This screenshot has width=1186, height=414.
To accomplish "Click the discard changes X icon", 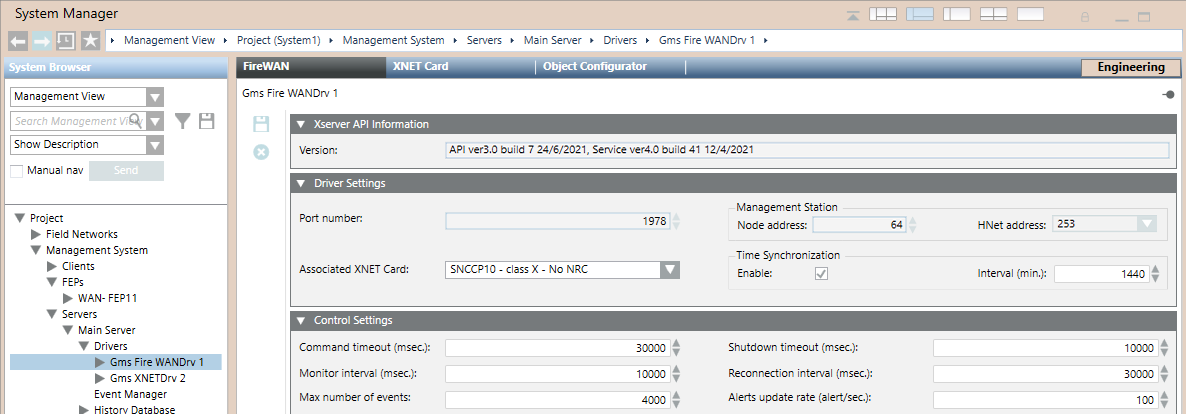I will [x=261, y=152].
